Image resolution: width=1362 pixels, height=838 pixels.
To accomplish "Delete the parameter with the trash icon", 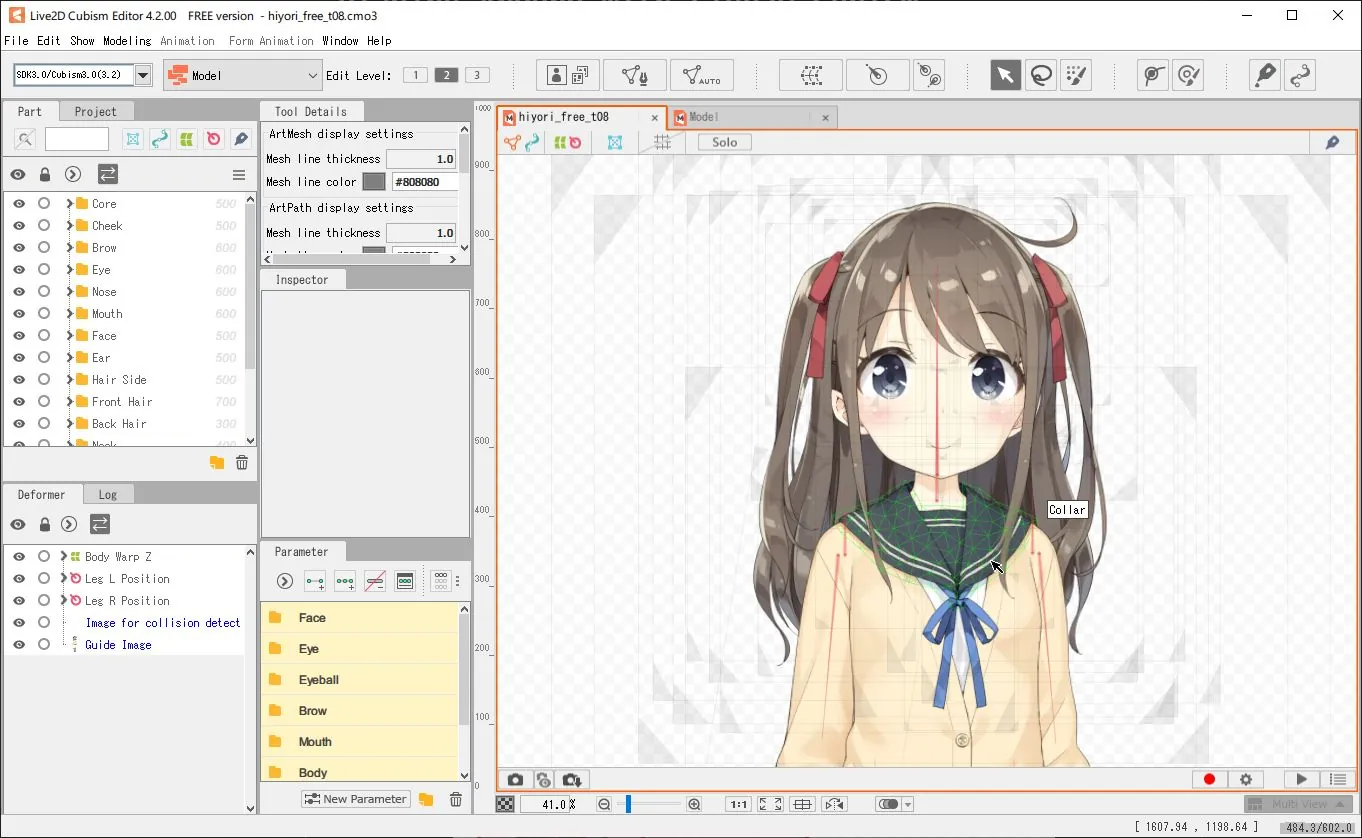I will point(456,799).
